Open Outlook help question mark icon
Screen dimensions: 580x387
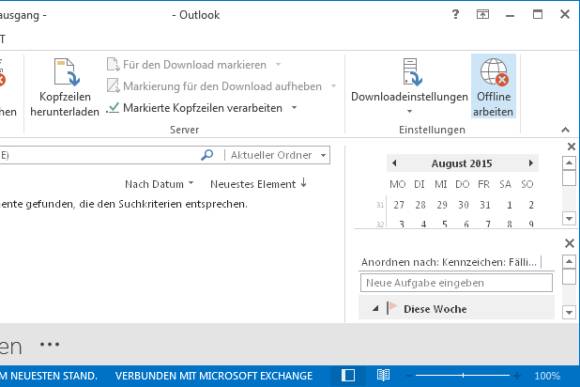(x=455, y=15)
